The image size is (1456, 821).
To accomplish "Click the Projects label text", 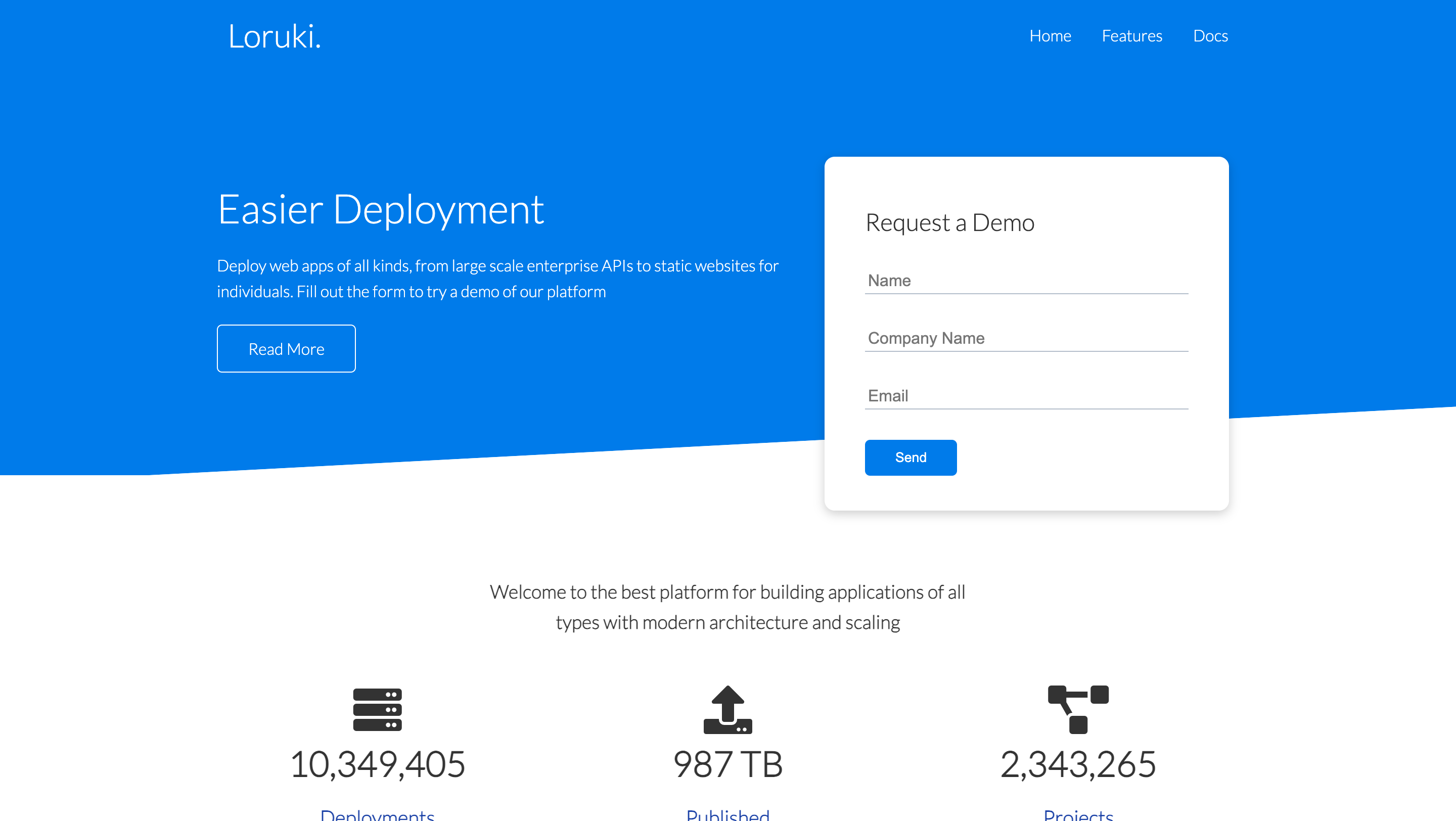I will coord(1078,815).
